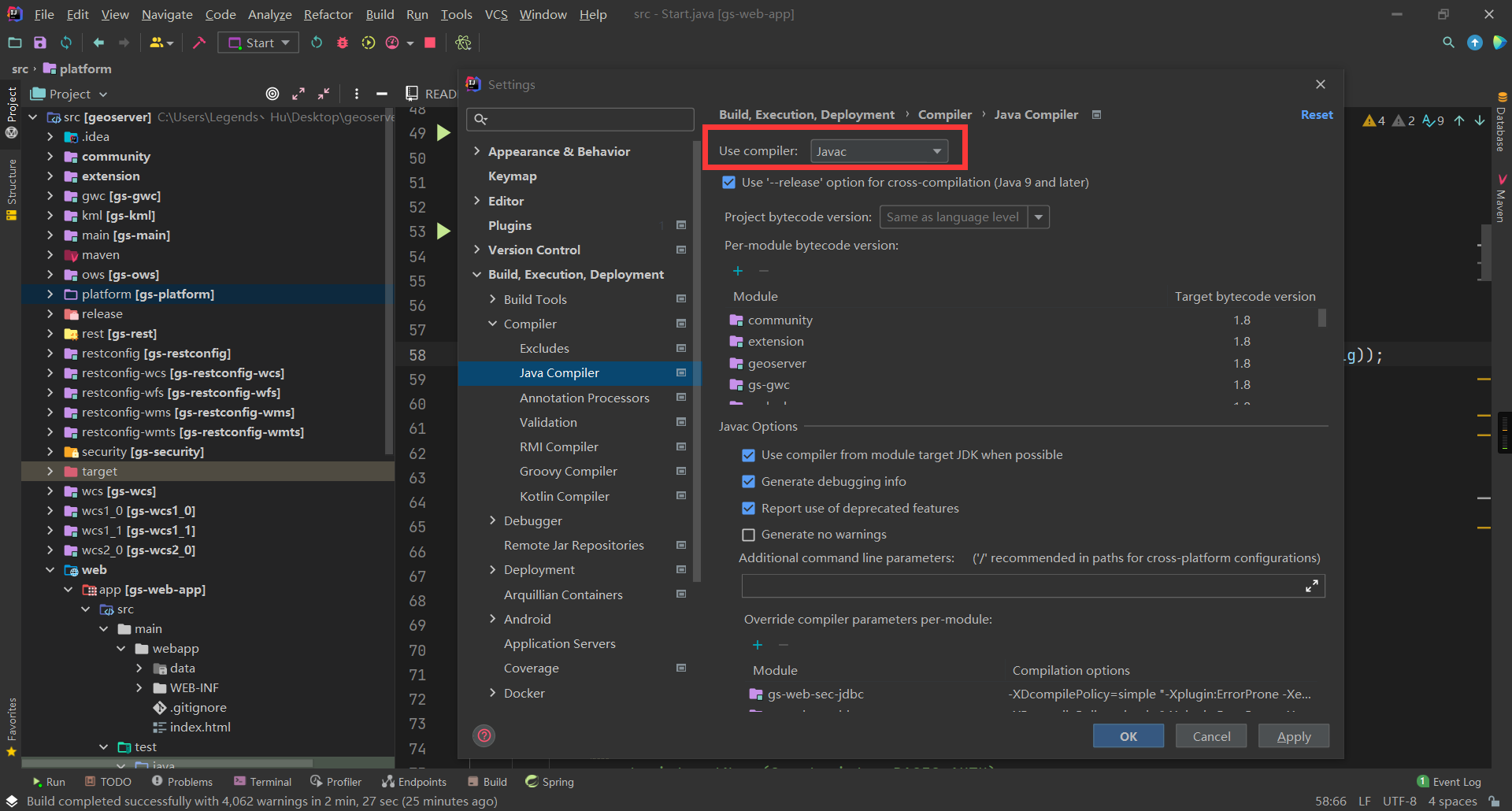Collapse the Compiler settings node
1512x811 pixels.
pos(493,324)
